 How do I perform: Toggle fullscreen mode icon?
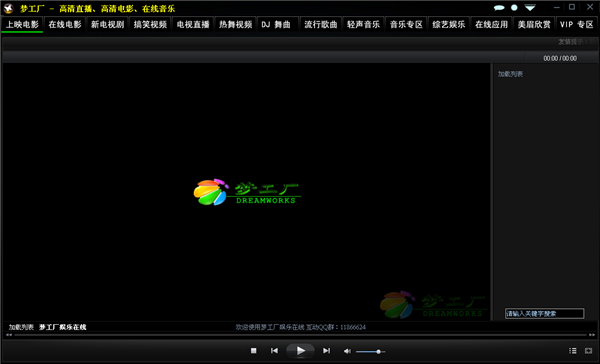[x=589, y=351]
